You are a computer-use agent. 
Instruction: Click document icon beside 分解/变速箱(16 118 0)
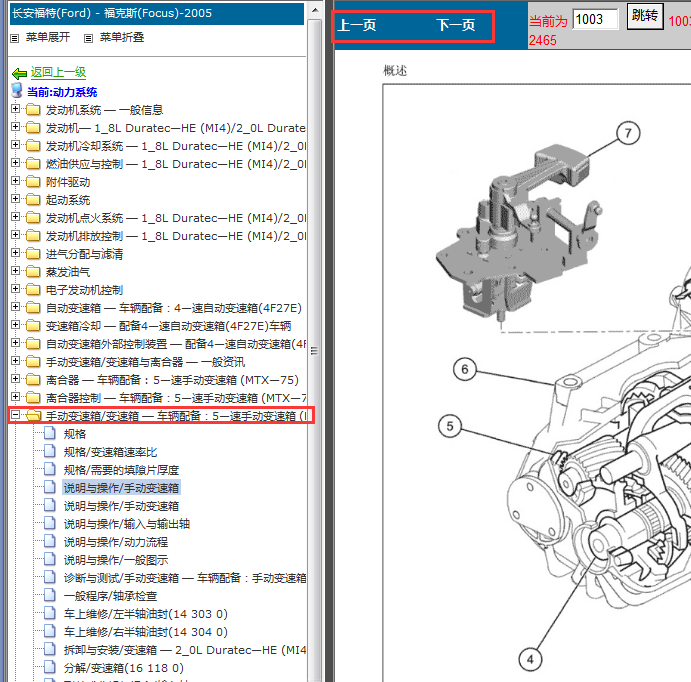50,667
